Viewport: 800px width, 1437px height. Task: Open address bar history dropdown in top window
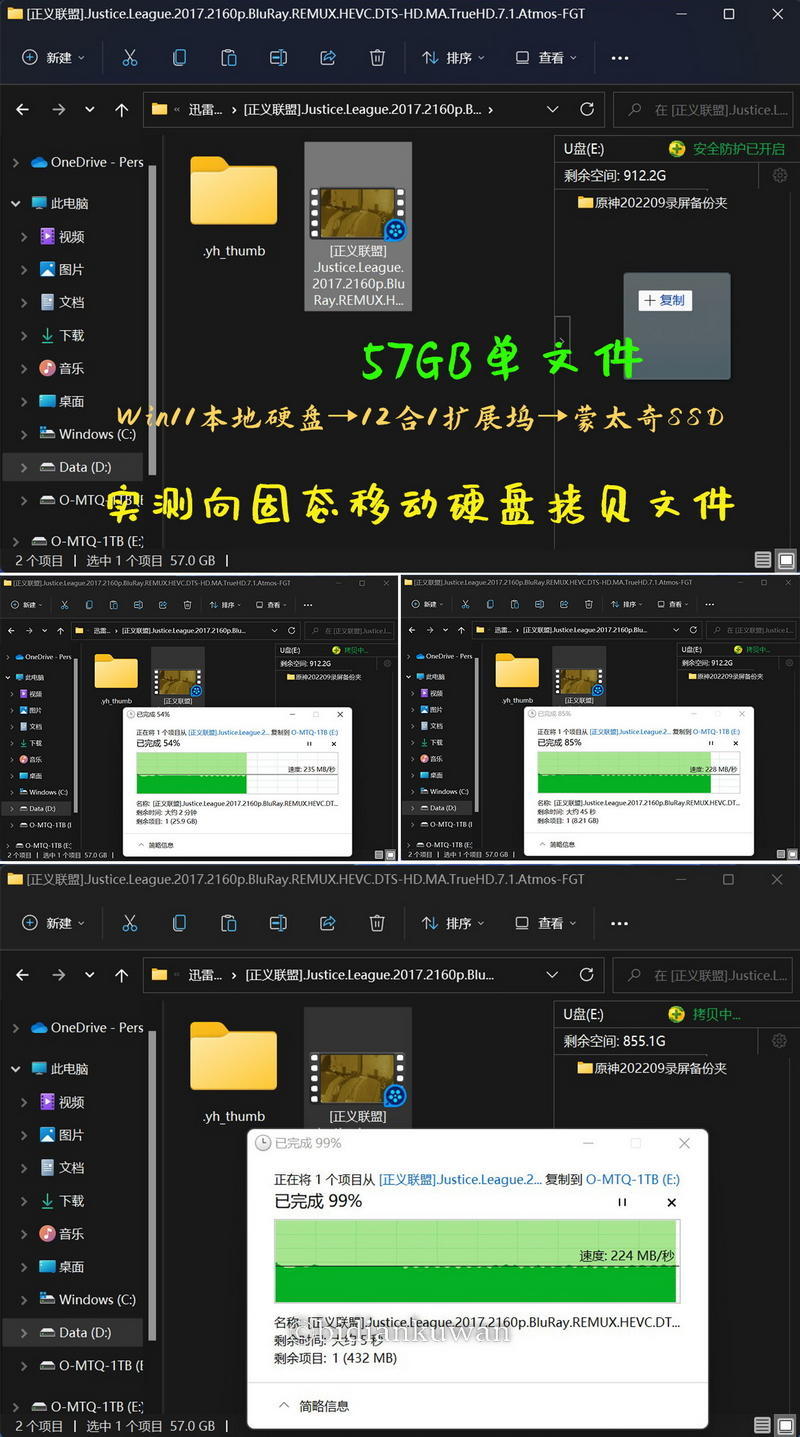553,109
